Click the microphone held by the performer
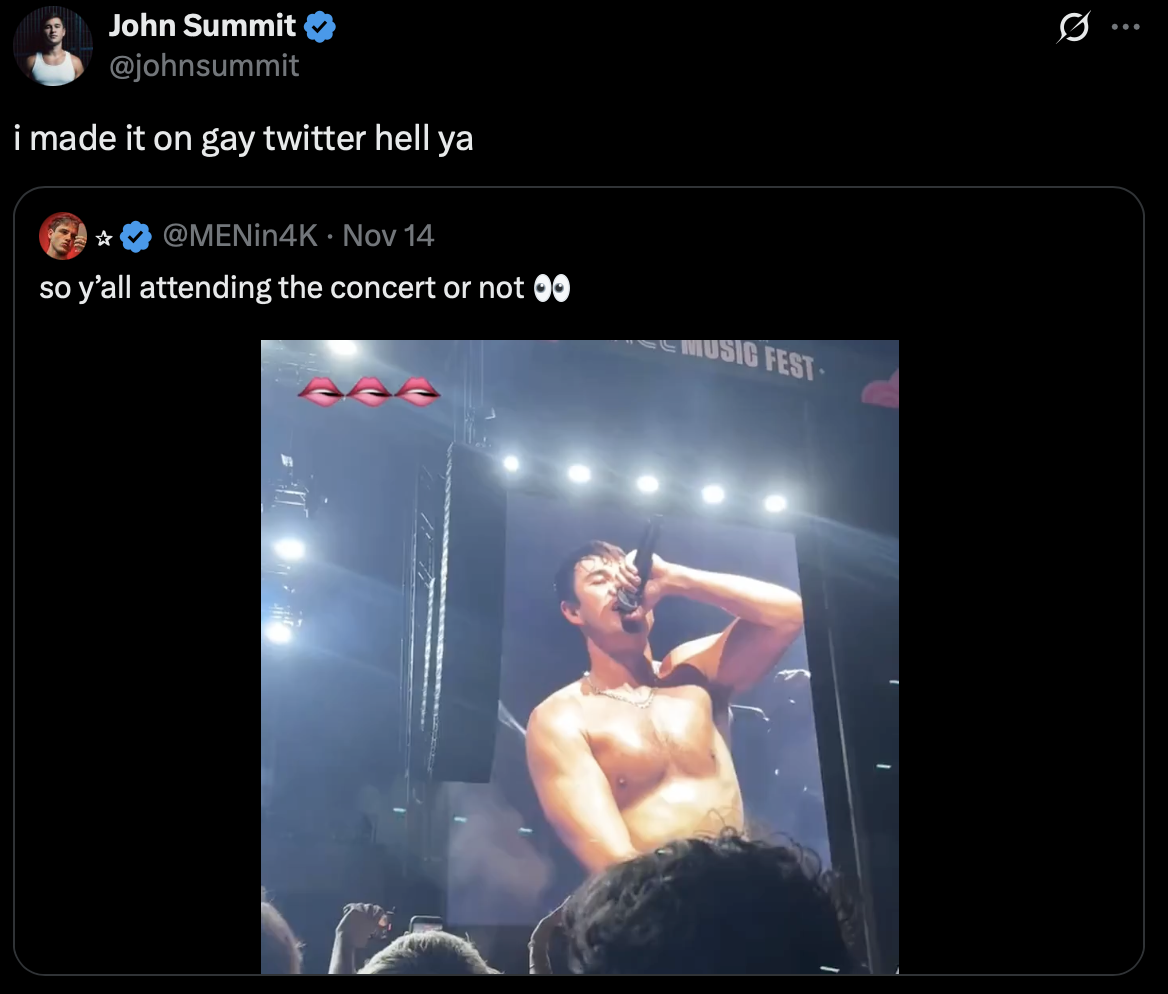Viewport: 1168px width, 994px height. [640, 560]
